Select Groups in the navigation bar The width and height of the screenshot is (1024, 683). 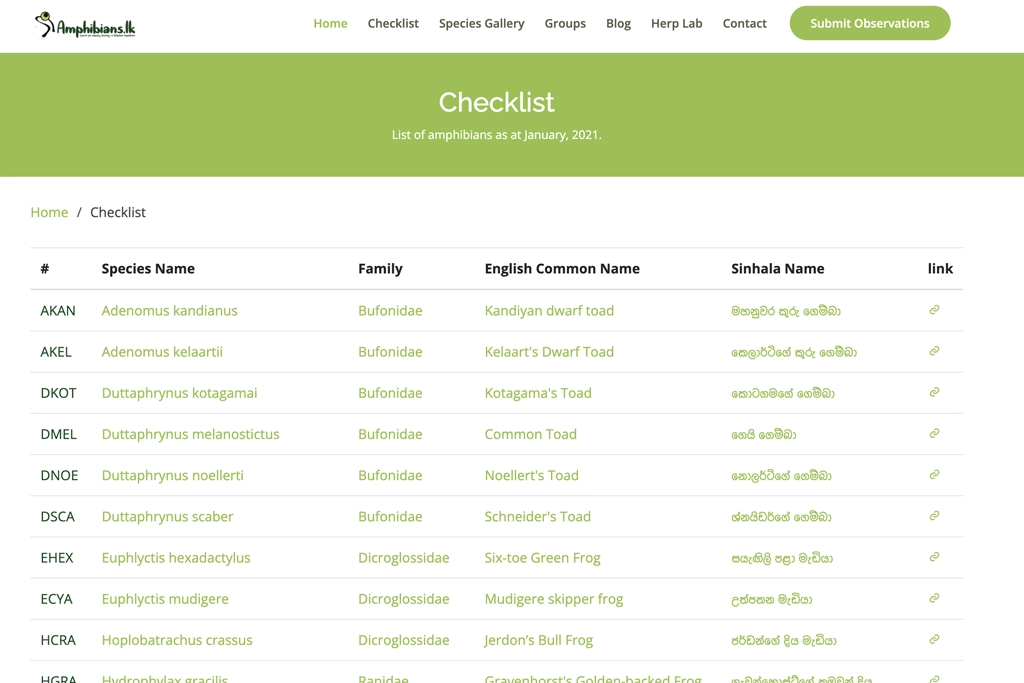(x=565, y=23)
